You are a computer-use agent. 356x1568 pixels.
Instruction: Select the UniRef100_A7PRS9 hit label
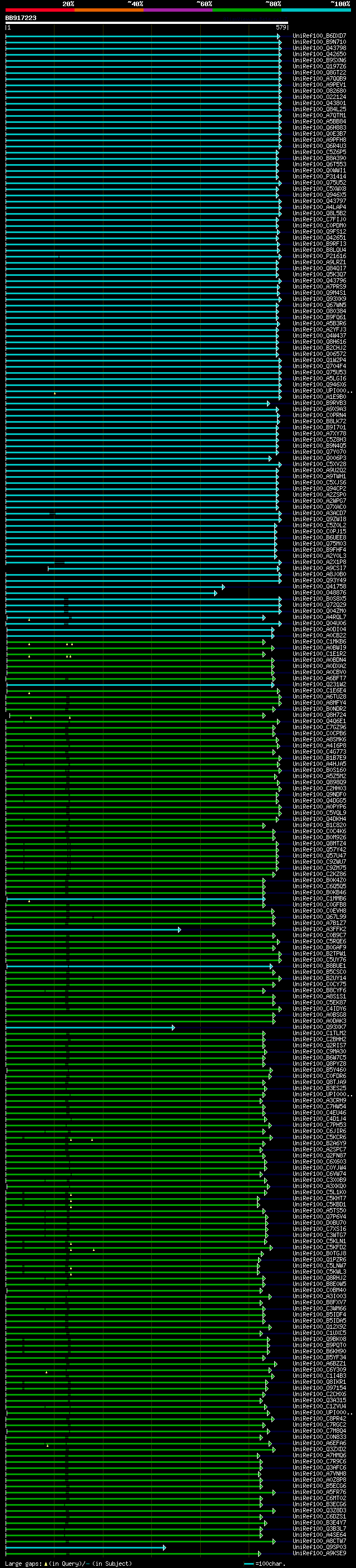tap(319, 286)
